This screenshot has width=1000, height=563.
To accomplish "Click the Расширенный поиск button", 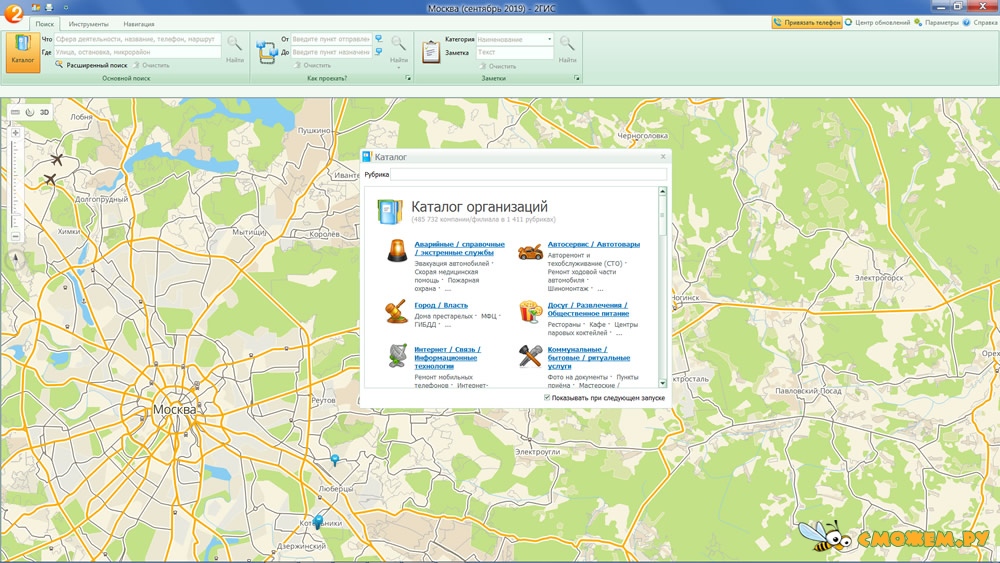I will 91,65.
